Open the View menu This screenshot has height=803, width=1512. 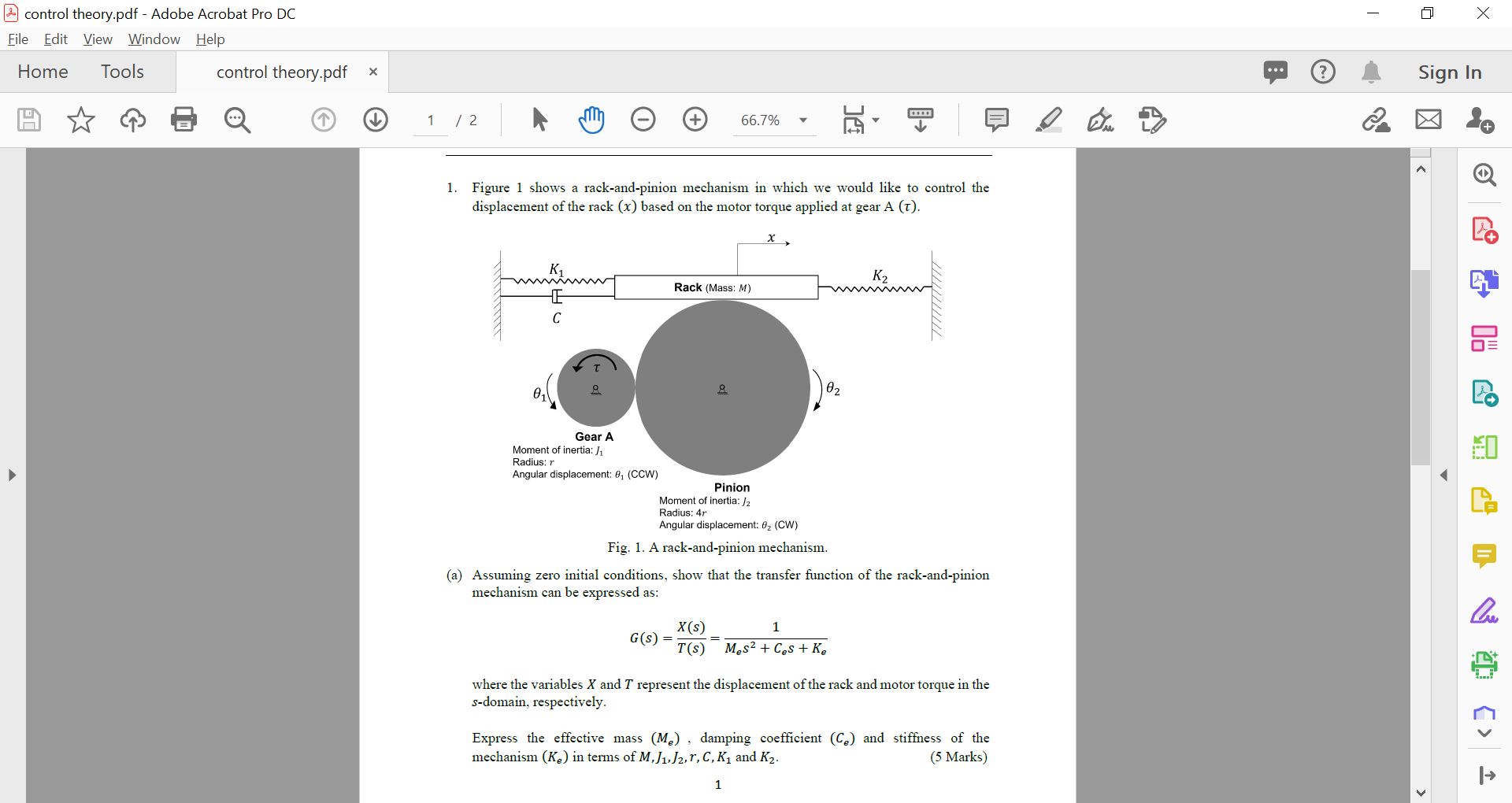(x=97, y=39)
